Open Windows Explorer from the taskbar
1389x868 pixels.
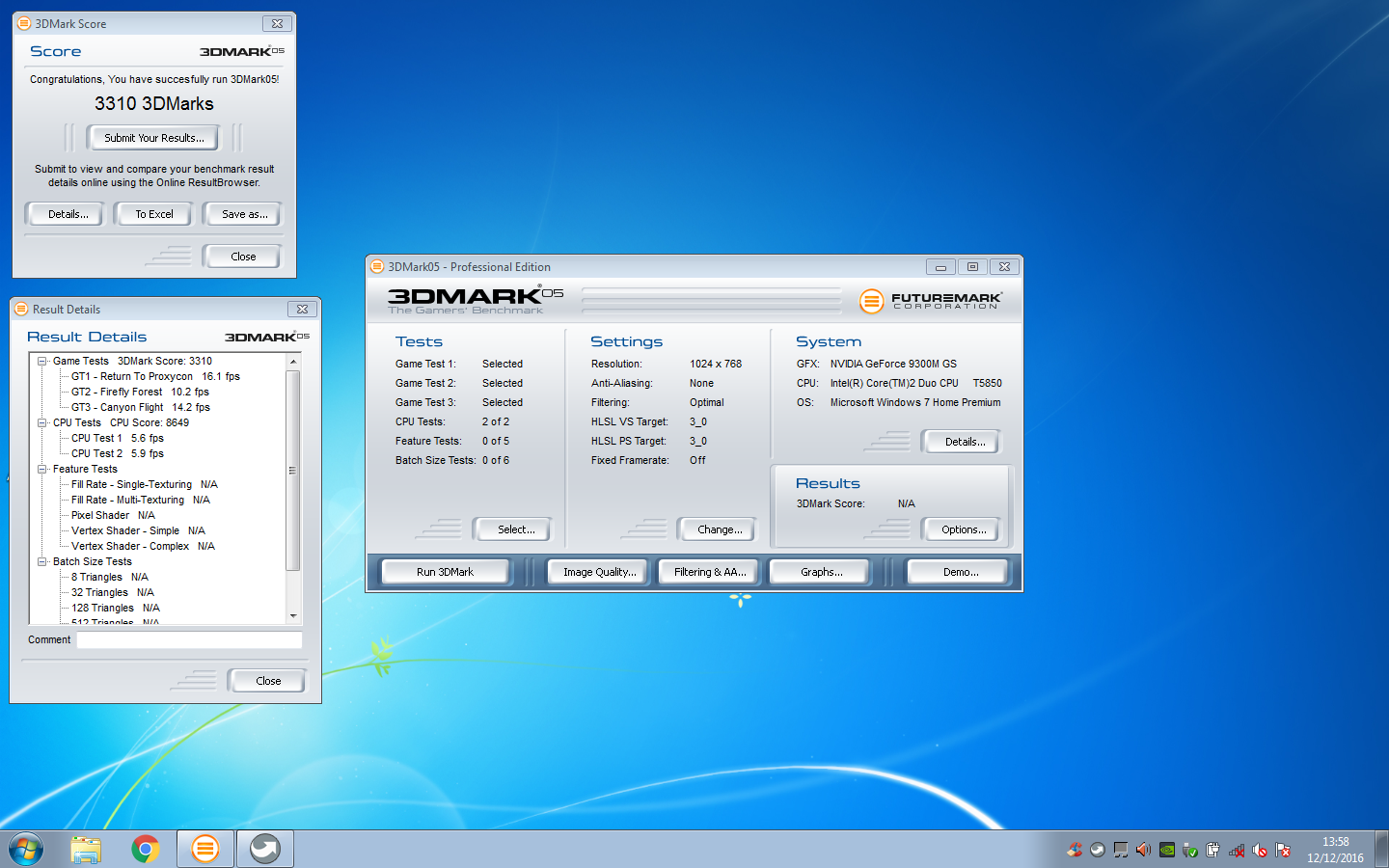point(86,850)
